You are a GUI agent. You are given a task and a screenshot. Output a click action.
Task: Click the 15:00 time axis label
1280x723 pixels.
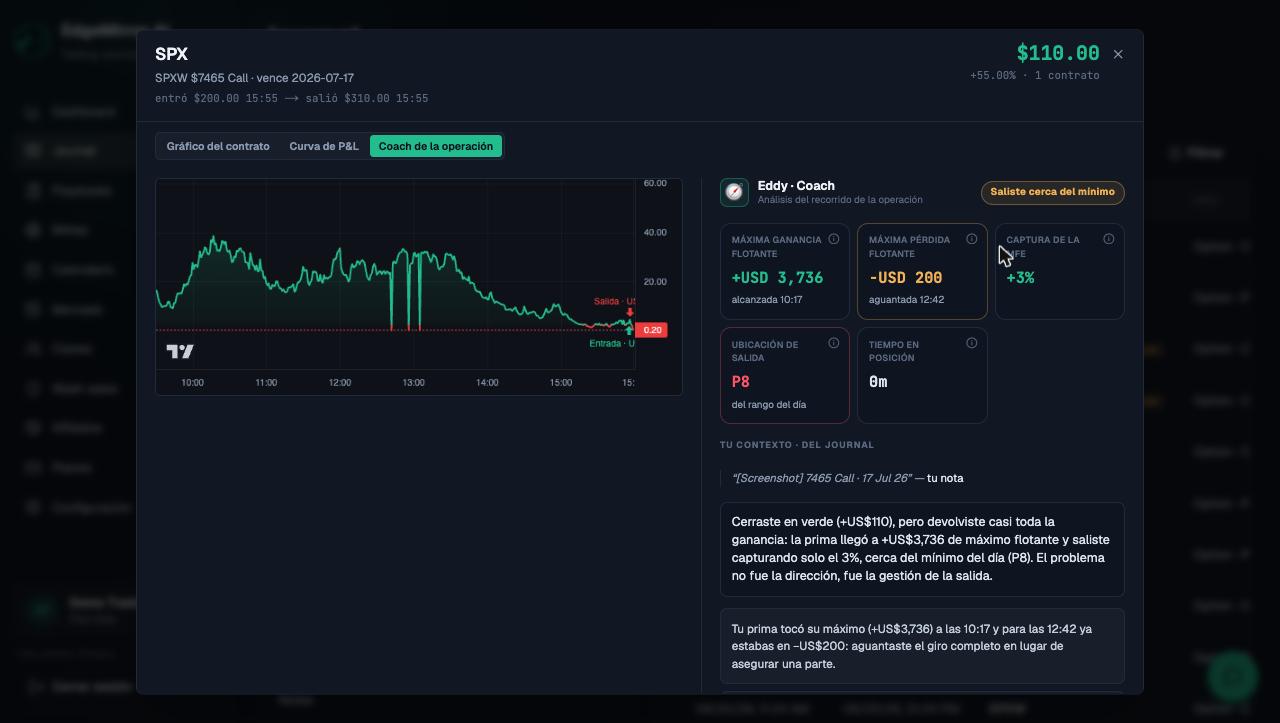click(x=561, y=383)
